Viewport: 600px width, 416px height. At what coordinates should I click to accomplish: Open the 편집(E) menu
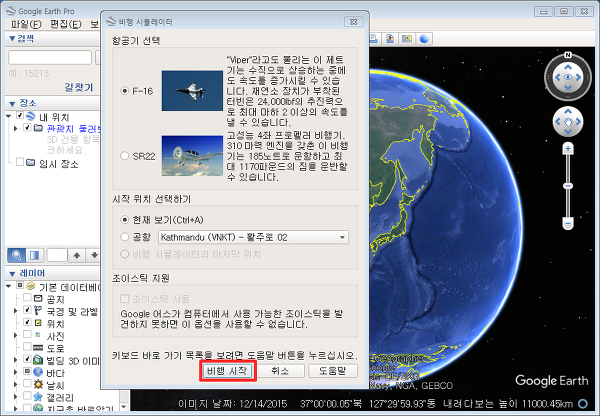pyautogui.click(x=66, y=24)
